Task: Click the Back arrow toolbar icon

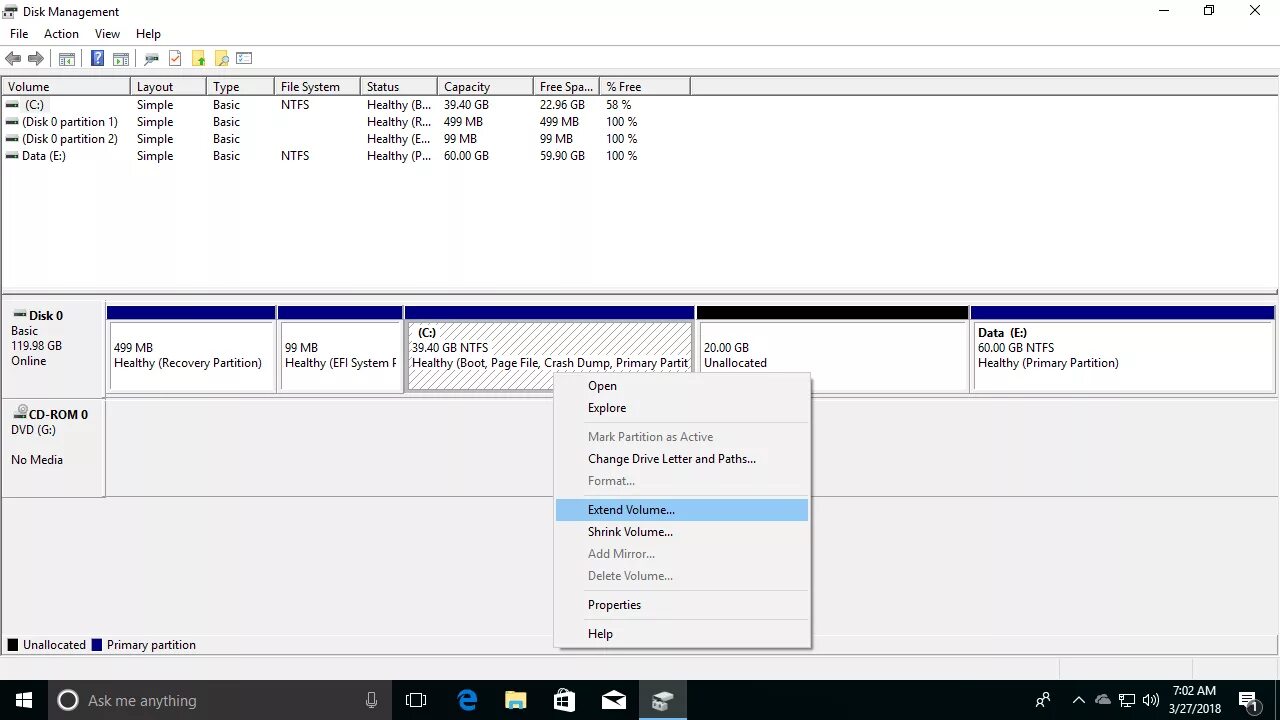Action: click(x=13, y=59)
